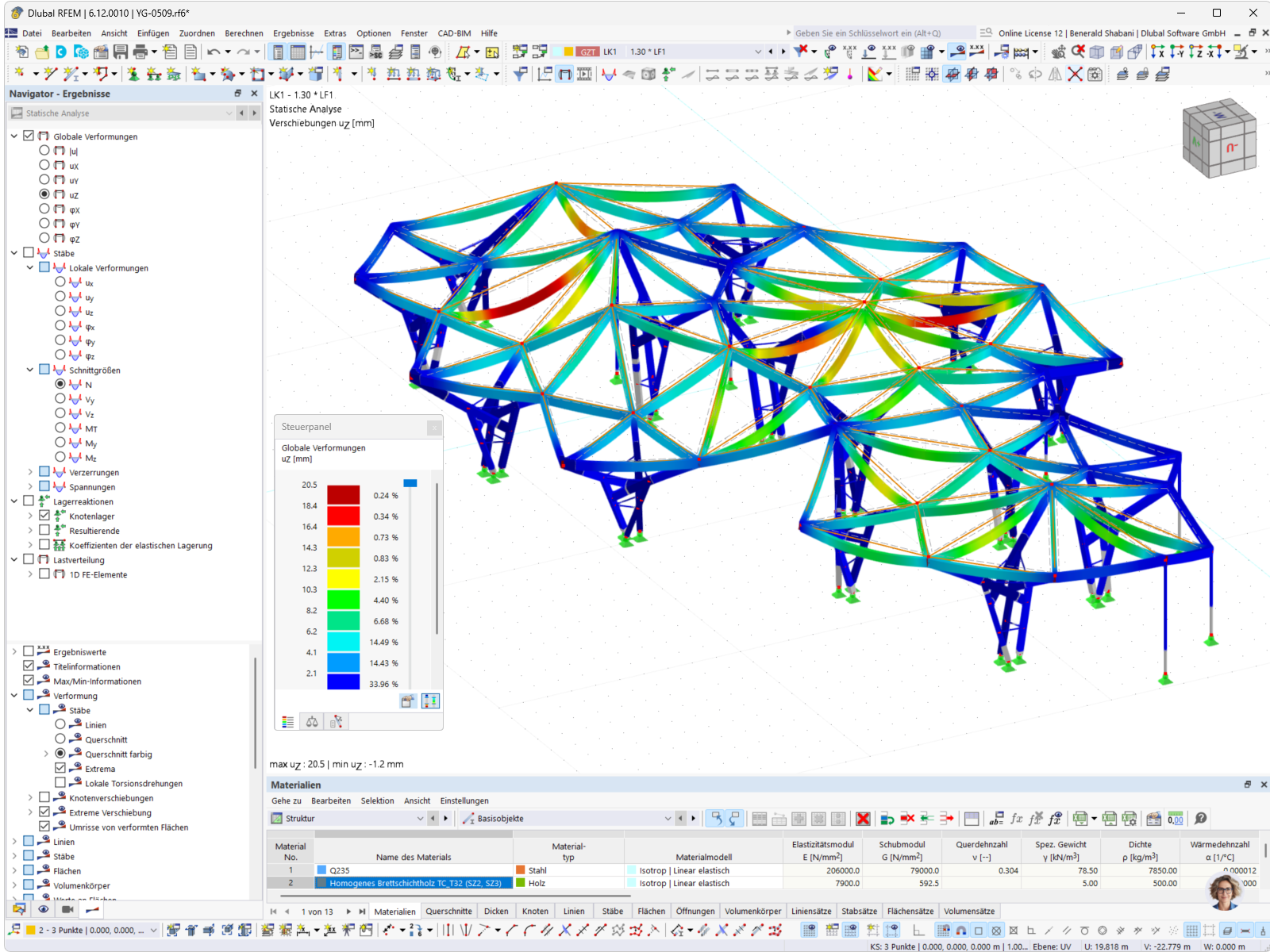Enable the Stäbe checkbox under results navigator
Image resolution: width=1270 pixels, height=952 pixels.
tap(29, 252)
